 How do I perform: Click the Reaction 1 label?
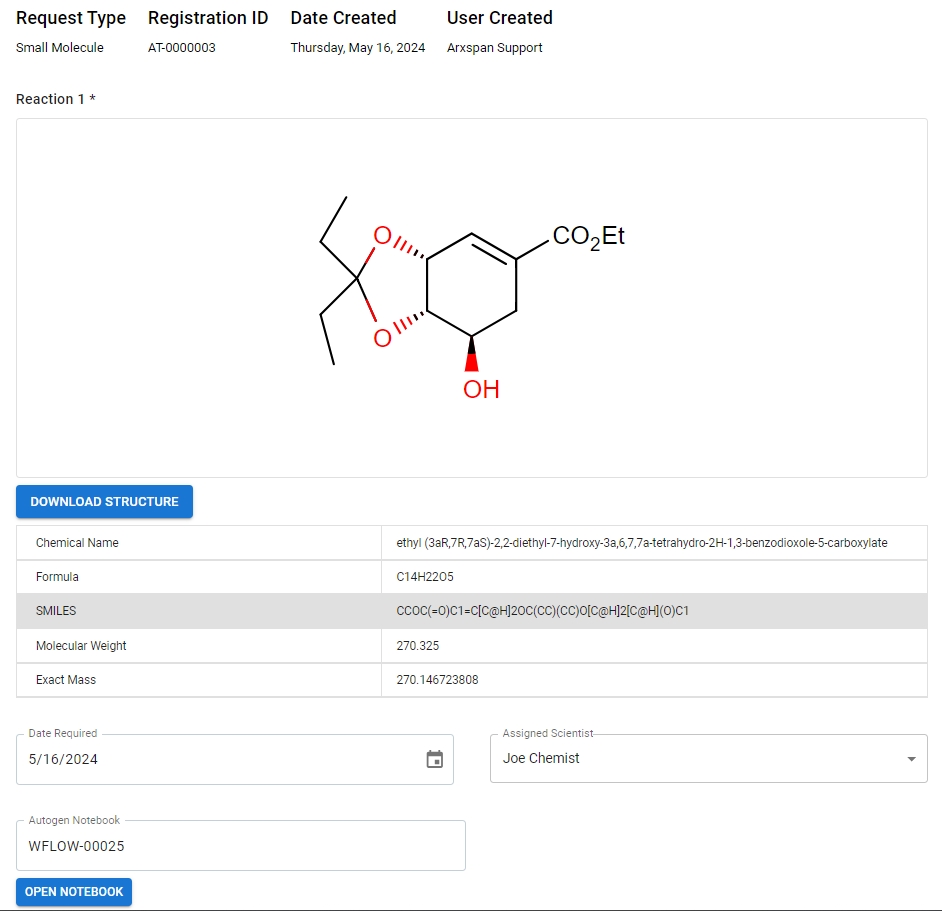[55, 99]
